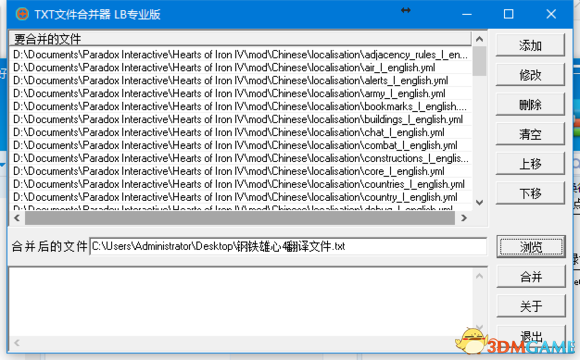Select the country_l_english.yml file row

tap(240, 197)
